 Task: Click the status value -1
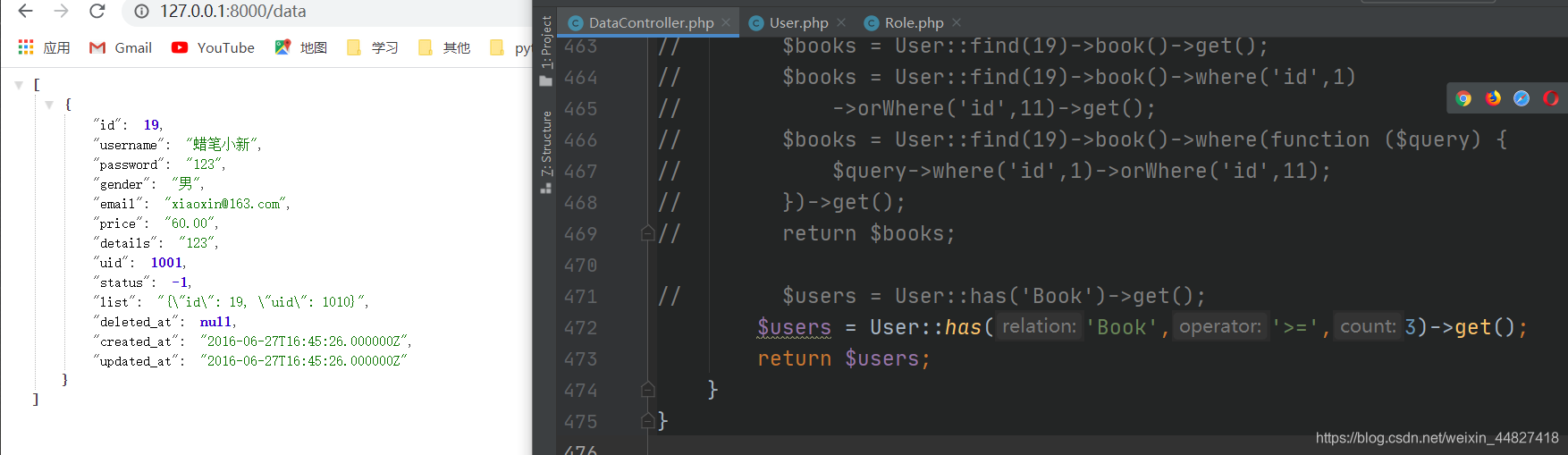point(180,282)
